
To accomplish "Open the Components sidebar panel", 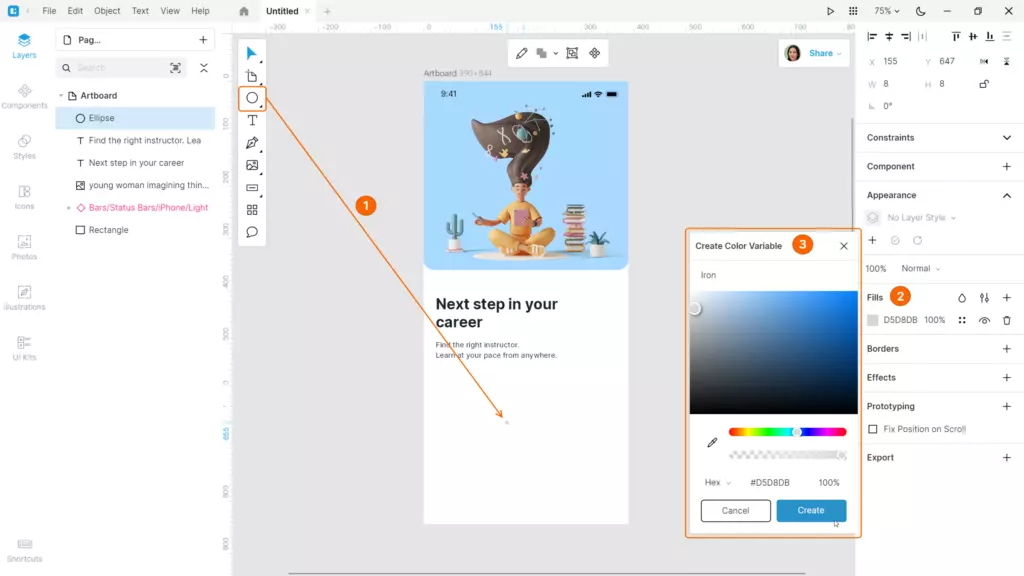I will click(24, 96).
